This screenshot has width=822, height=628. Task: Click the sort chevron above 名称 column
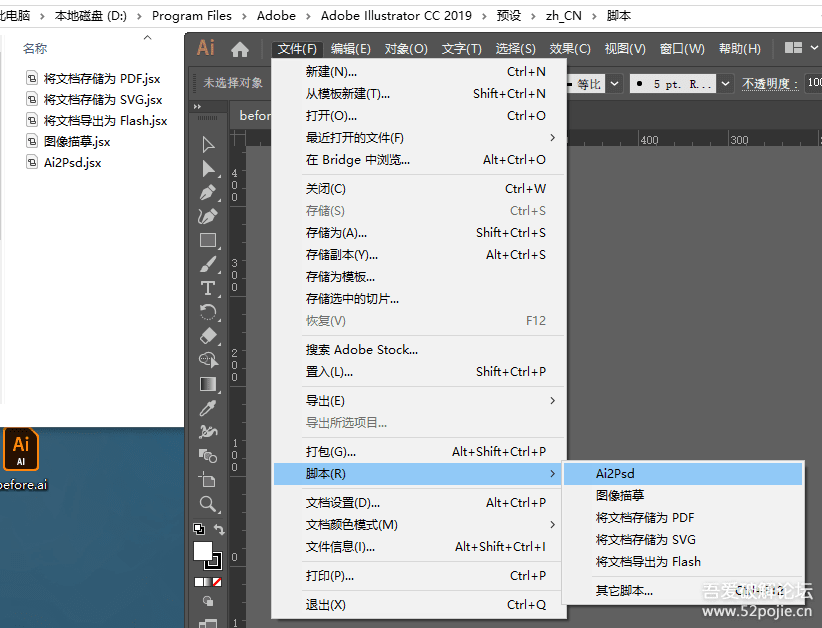148,37
